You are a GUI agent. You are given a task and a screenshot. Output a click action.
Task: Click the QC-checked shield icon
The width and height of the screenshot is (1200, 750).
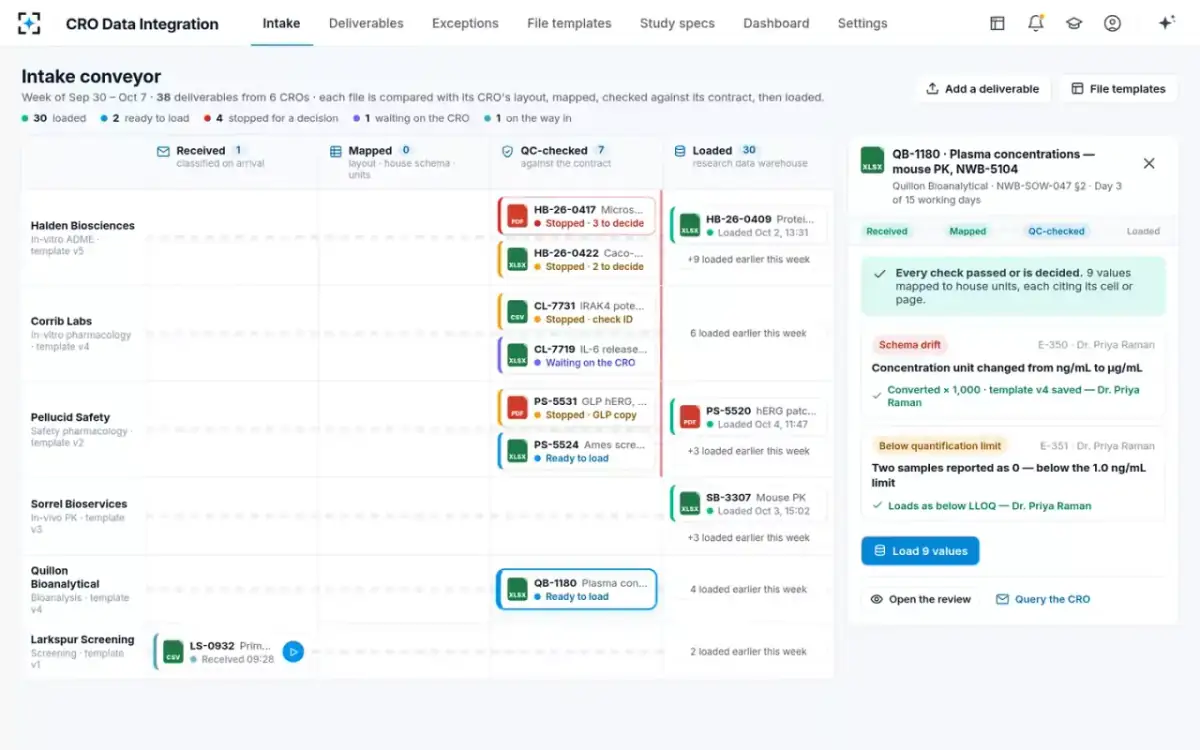point(507,151)
